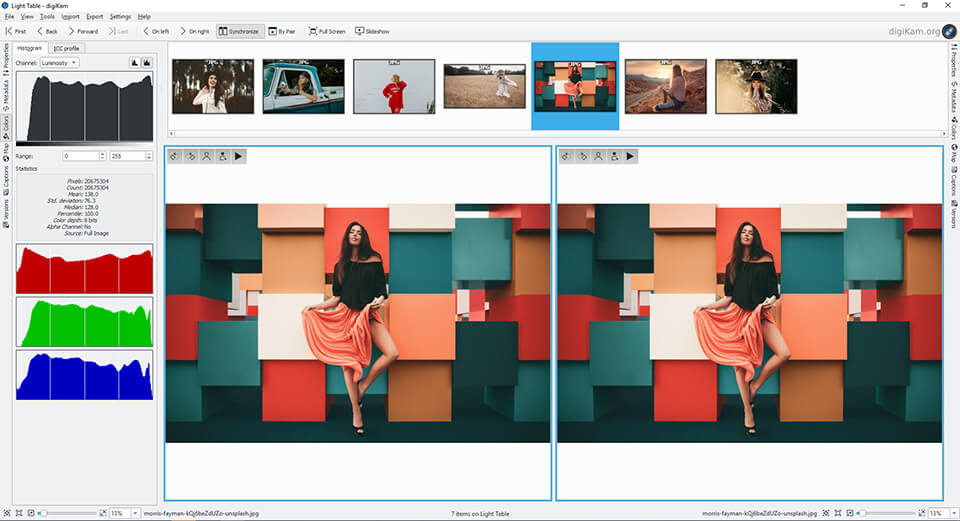Open left sidebar Map tab
The width and height of the screenshot is (960, 521).
[6, 152]
